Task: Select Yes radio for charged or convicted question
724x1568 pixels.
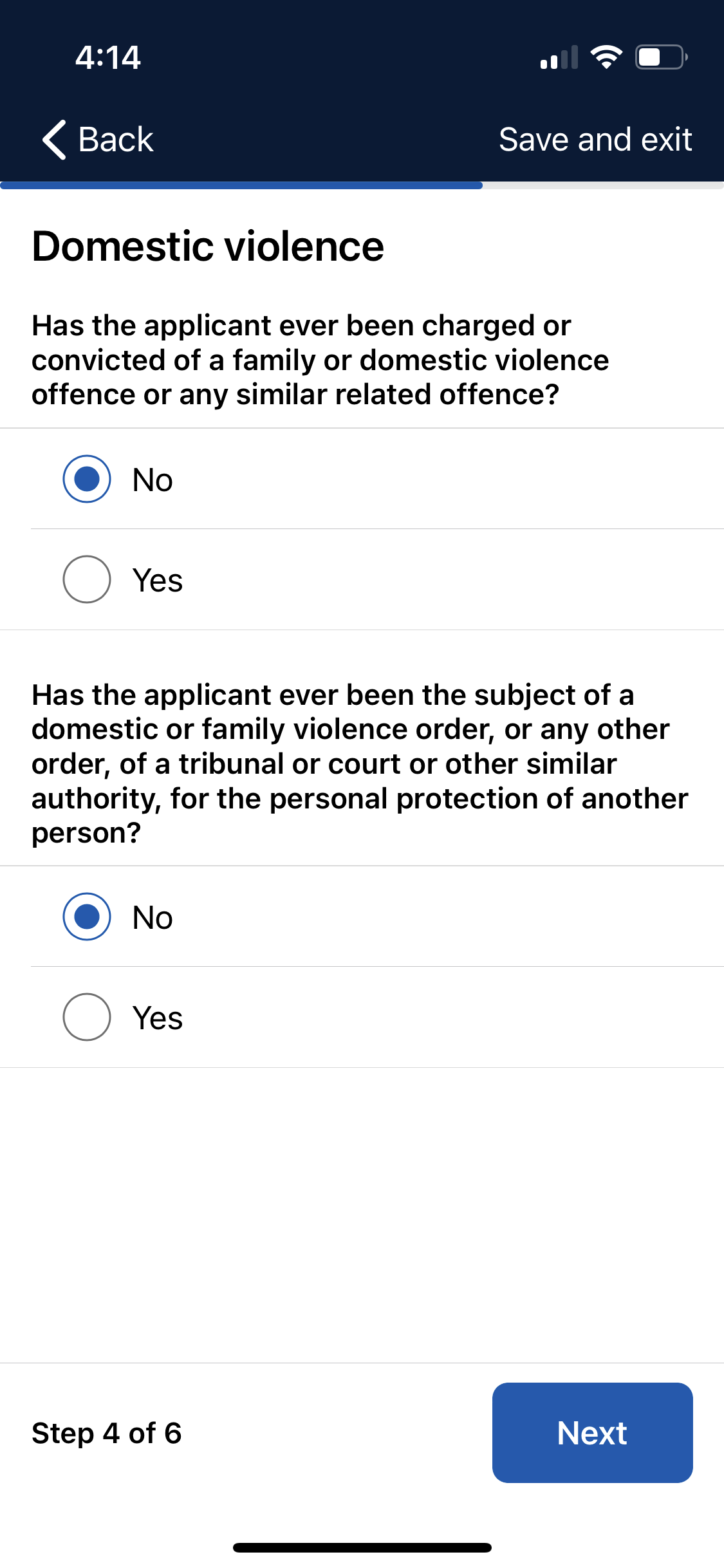Action: pyautogui.click(x=87, y=579)
